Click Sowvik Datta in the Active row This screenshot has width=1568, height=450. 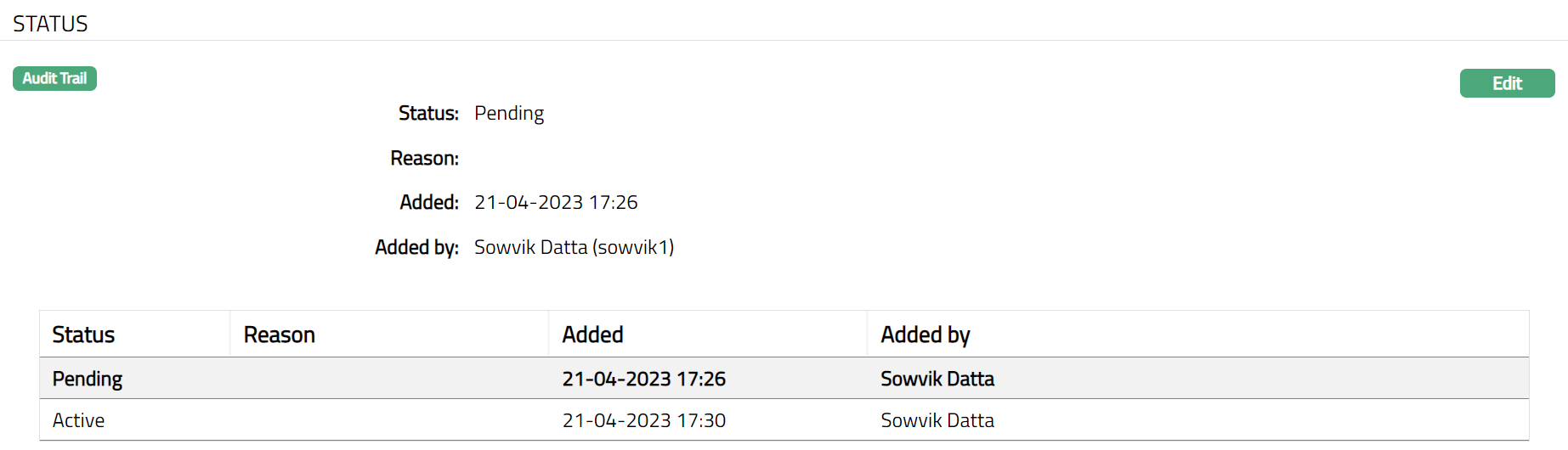[x=937, y=421]
